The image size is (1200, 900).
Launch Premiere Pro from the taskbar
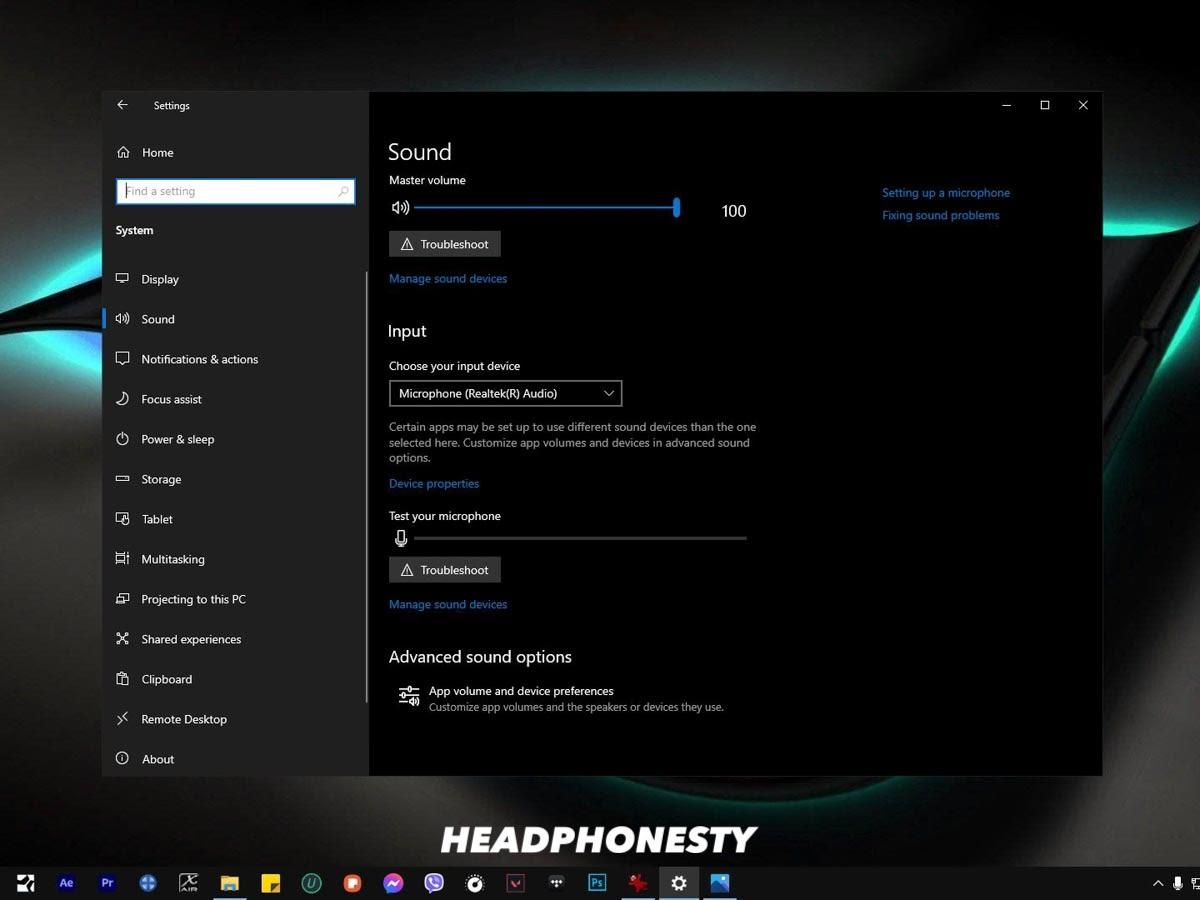(107, 883)
